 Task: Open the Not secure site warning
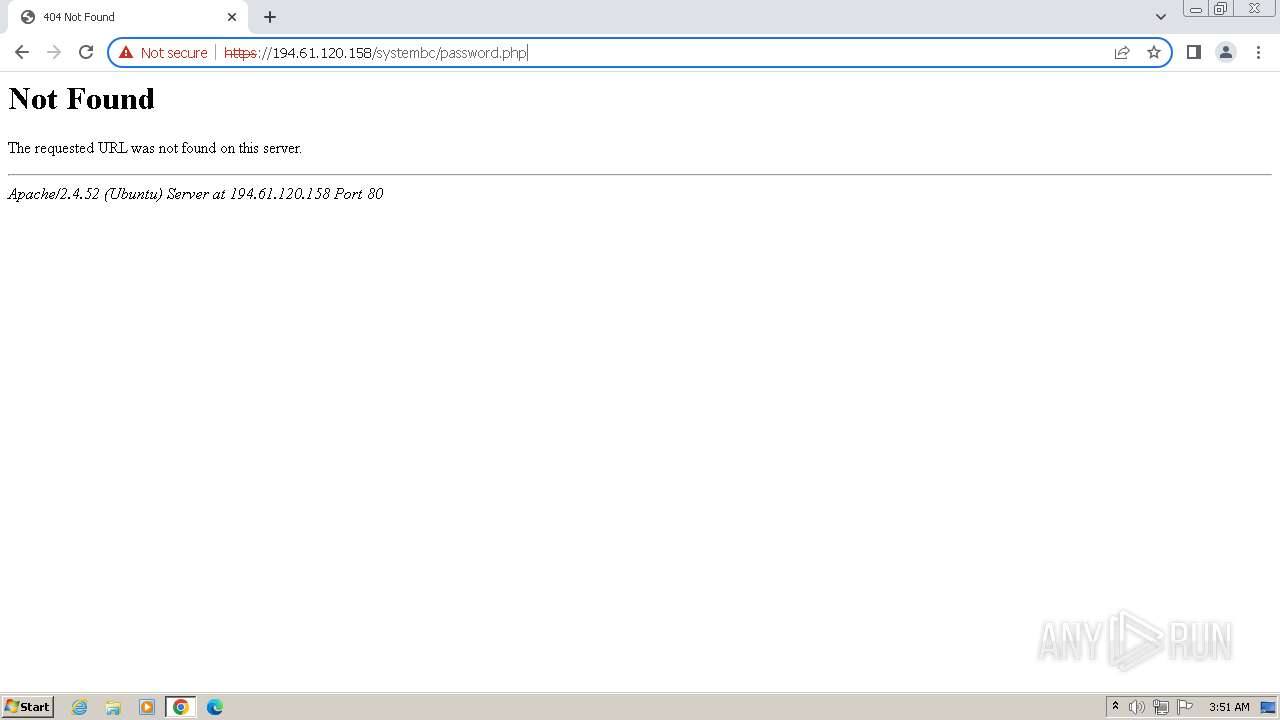[x=163, y=52]
